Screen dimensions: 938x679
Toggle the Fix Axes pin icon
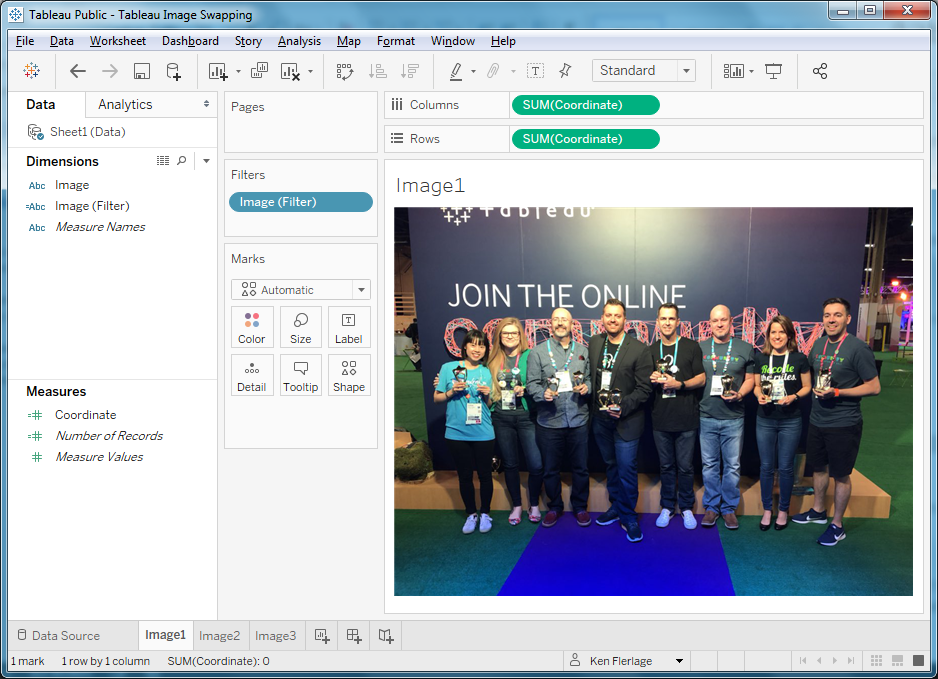tap(565, 71)
